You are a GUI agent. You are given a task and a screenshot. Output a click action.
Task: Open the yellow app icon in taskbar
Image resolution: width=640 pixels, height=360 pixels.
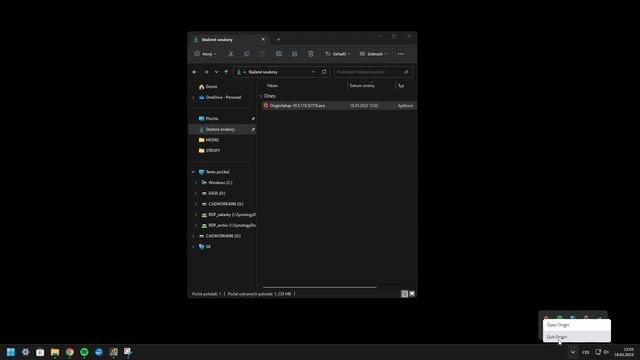coord(113,352)
